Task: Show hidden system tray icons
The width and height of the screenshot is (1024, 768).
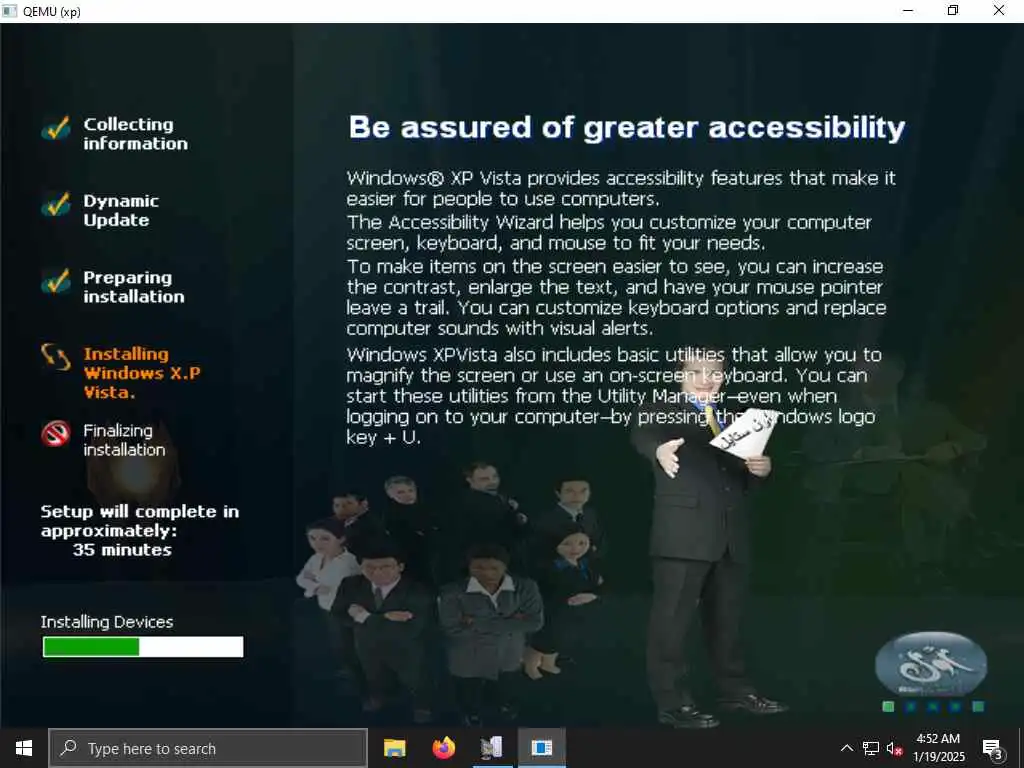Action: pyautogui.click(x=846, y=748)
